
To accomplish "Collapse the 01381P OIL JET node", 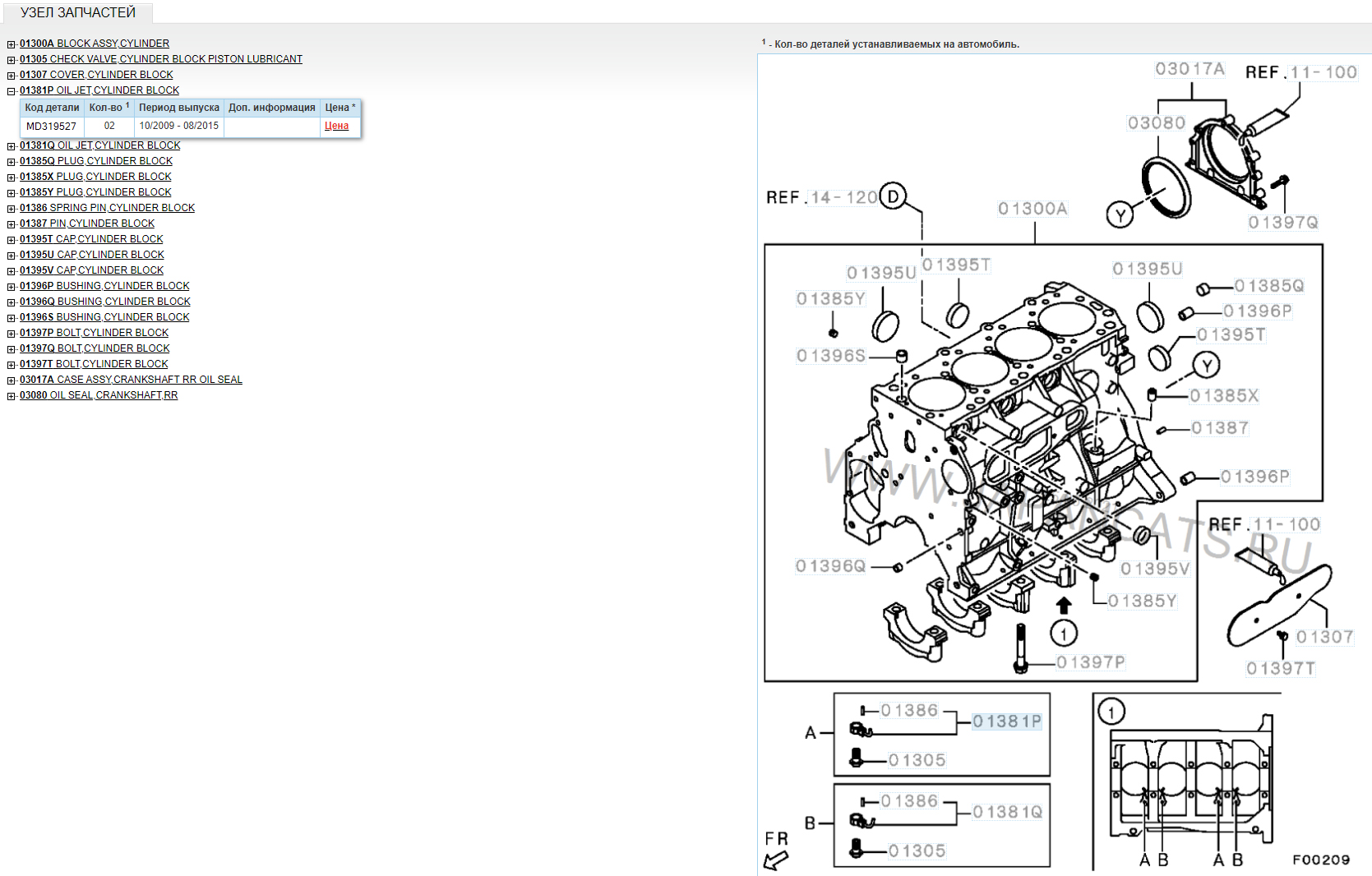I will pos(12,91).
